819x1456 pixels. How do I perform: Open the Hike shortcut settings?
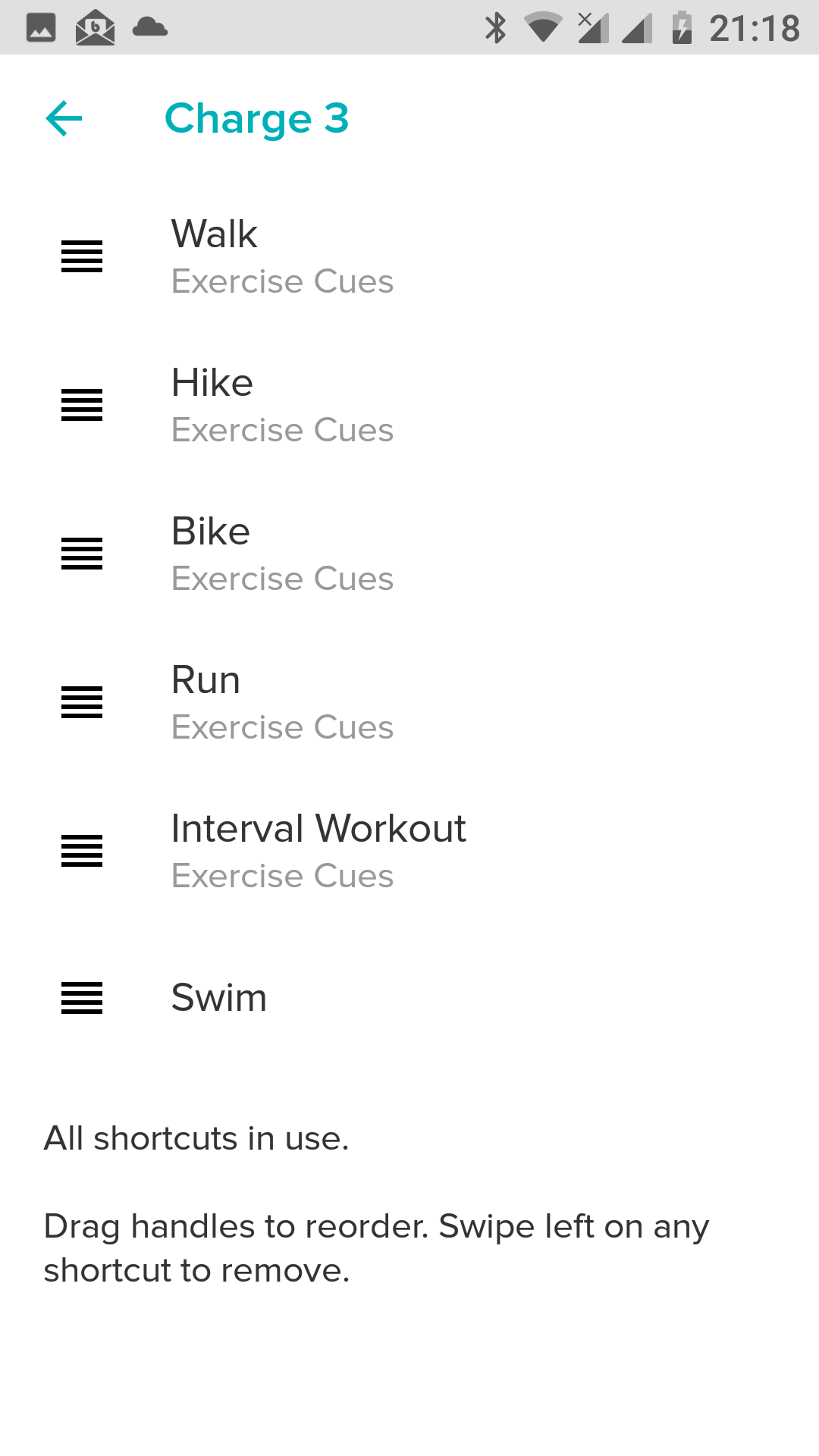212,382
